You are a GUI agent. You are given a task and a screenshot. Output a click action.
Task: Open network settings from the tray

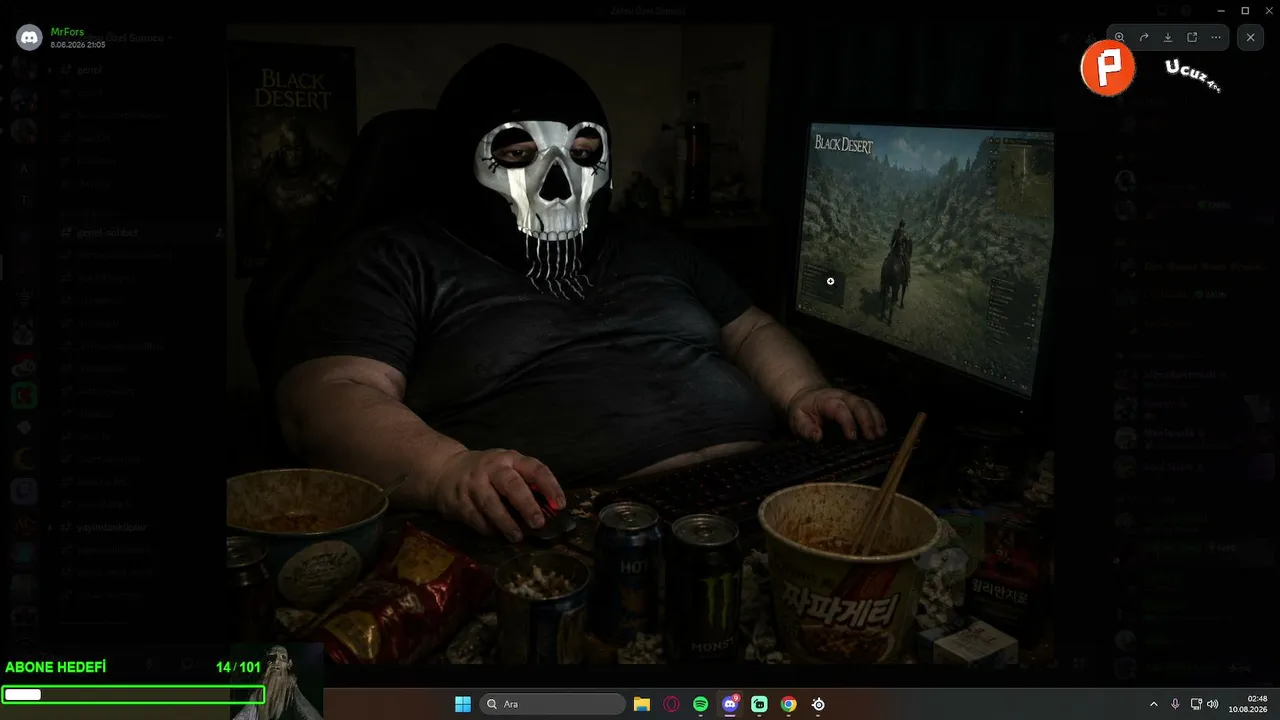tap(1197, 704)
